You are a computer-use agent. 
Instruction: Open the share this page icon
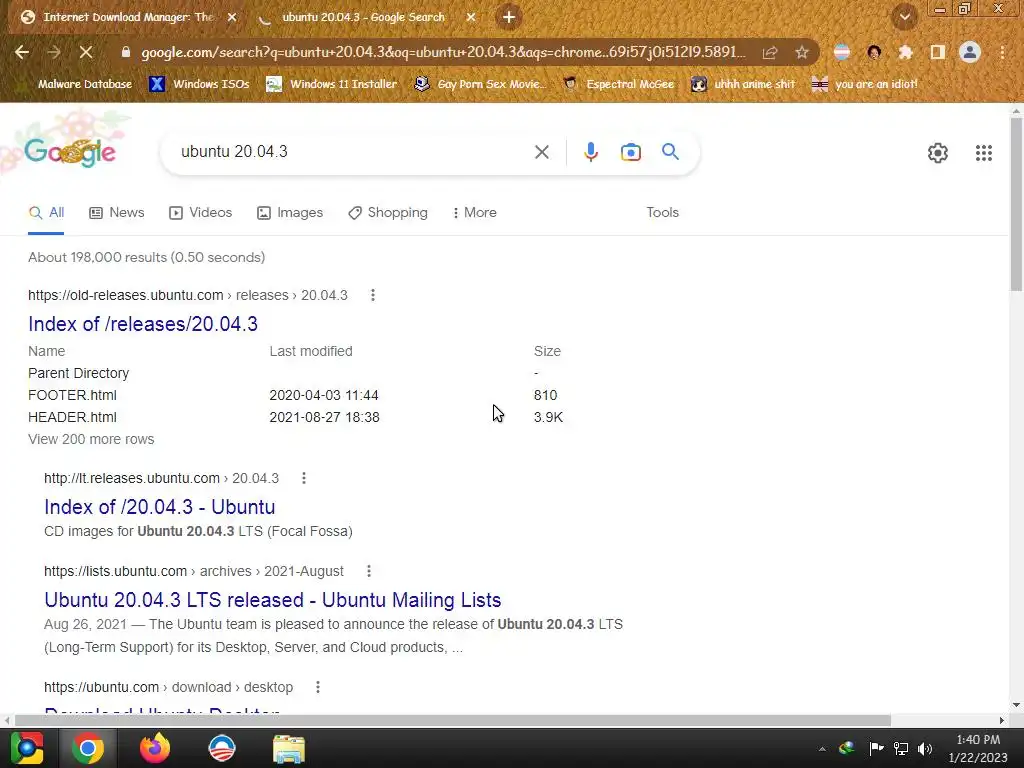pos(770,52)
